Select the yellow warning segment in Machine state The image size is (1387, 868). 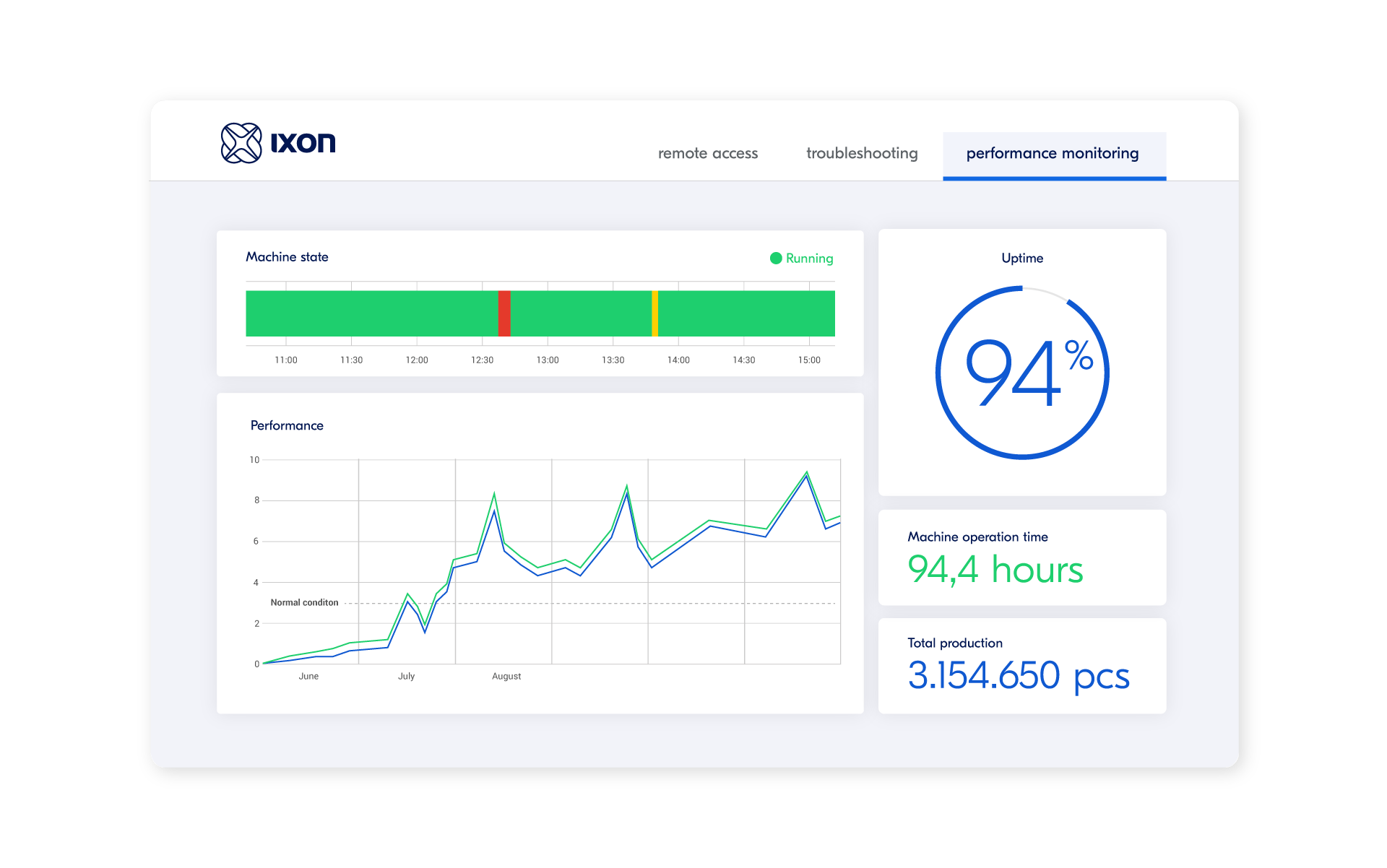point(654,313)
